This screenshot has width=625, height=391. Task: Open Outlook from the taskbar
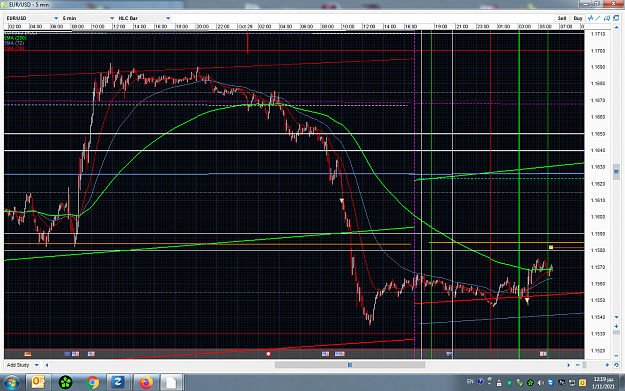pos(38,383)
